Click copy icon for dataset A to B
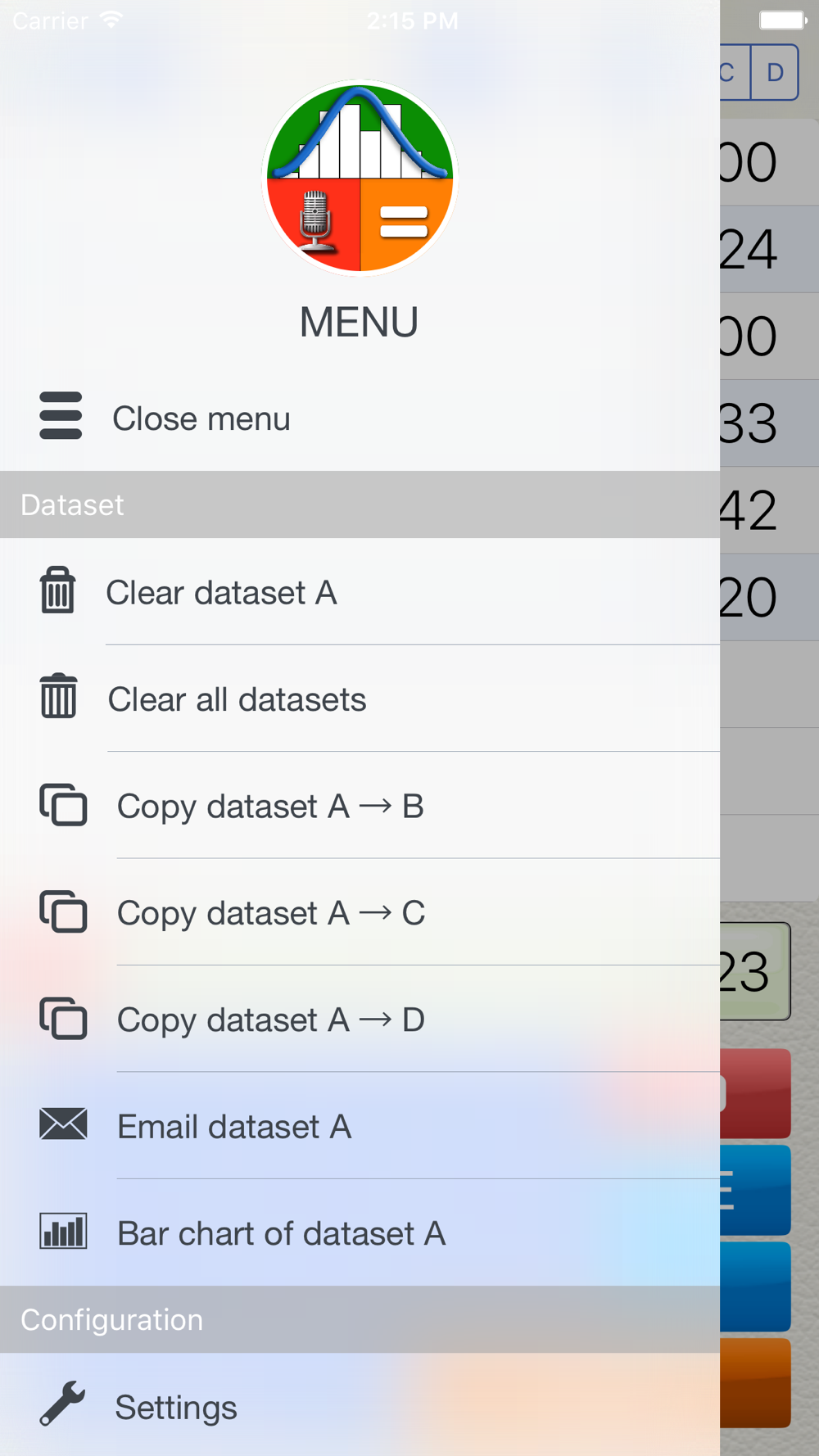This screenshot has height=1456, width=819. [63, 804]
